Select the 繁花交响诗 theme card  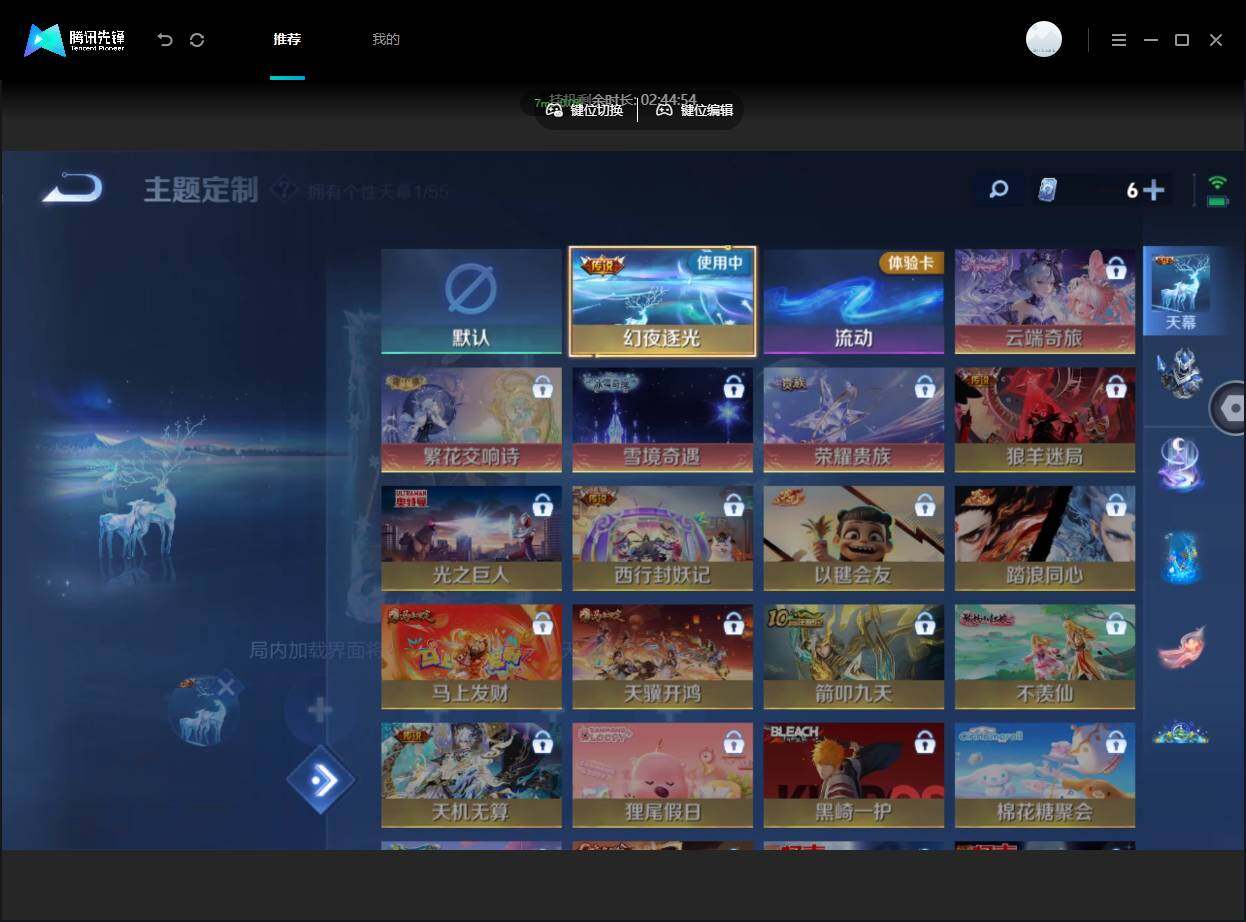[471, 420]
